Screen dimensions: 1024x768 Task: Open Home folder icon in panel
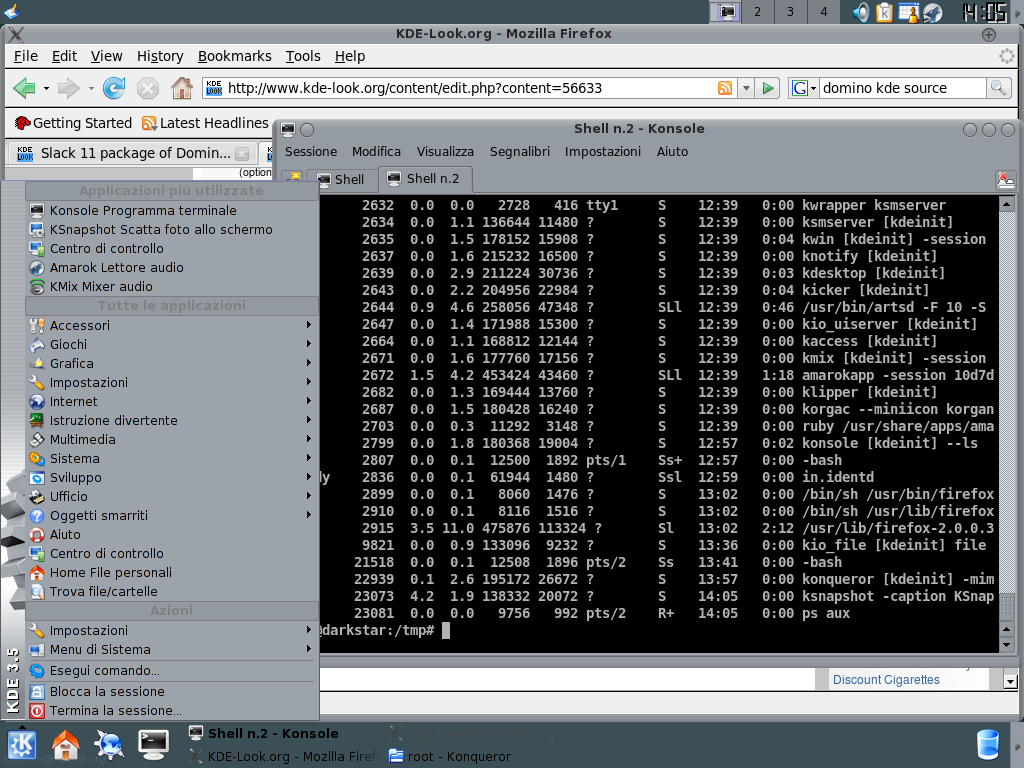coord(65,745)
